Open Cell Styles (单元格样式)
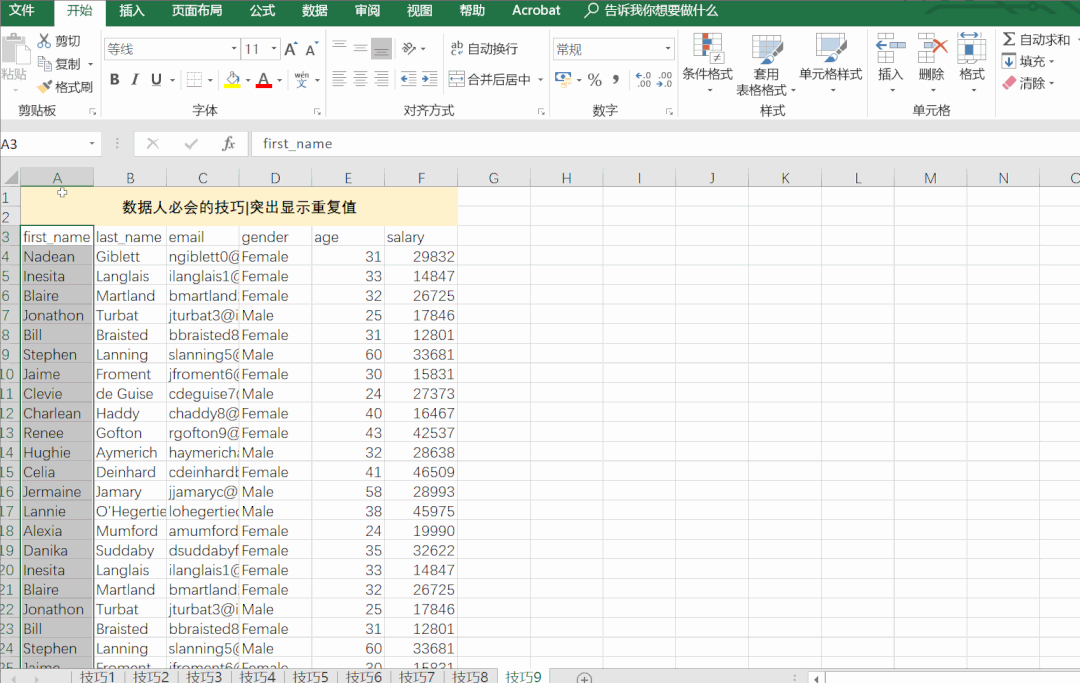The width and height of the screenshot is (1080, 683). click(x=831, y=62)
